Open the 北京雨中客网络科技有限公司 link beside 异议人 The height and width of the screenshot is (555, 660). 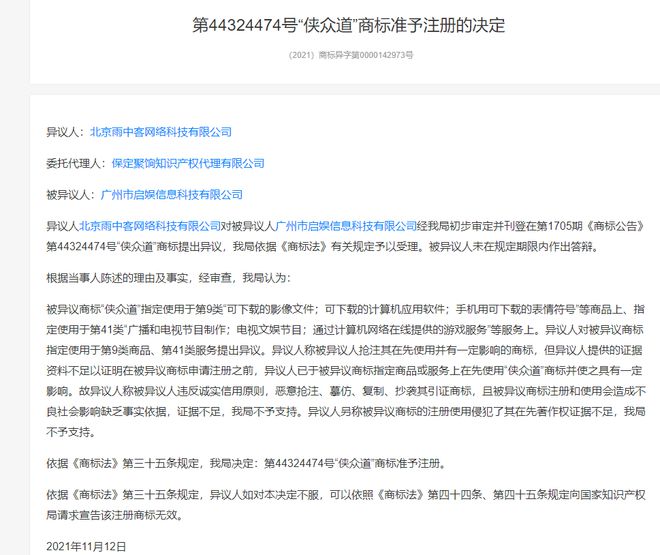(161, 132)
